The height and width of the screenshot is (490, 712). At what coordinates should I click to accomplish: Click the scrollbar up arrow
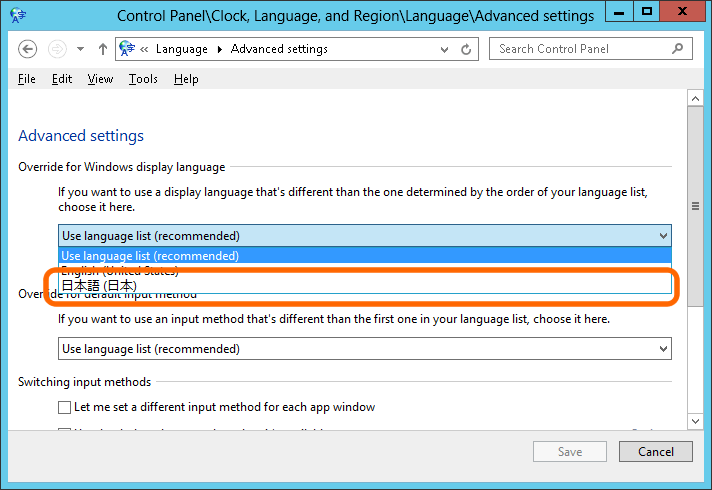pos(695,98)
